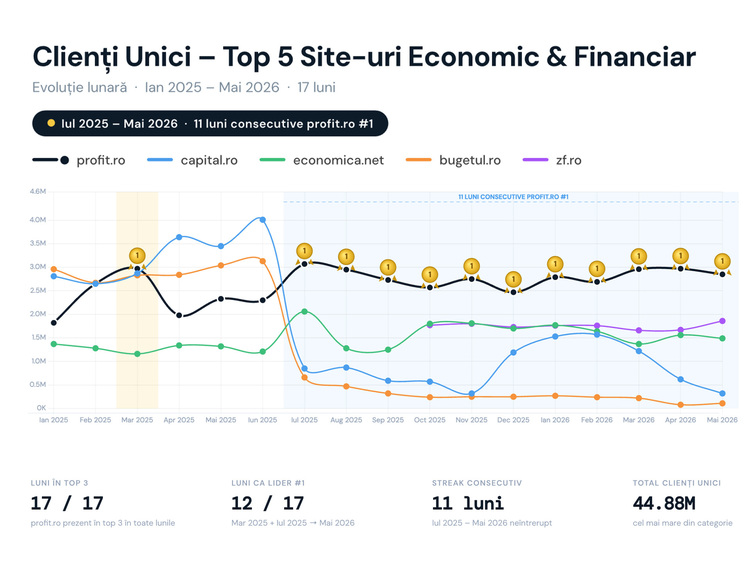Viewport: 750px width, 562px height.
Task: Click the 'TOTAL CLIENȚI UNICI' heading
Action: [x=677, y=483]
